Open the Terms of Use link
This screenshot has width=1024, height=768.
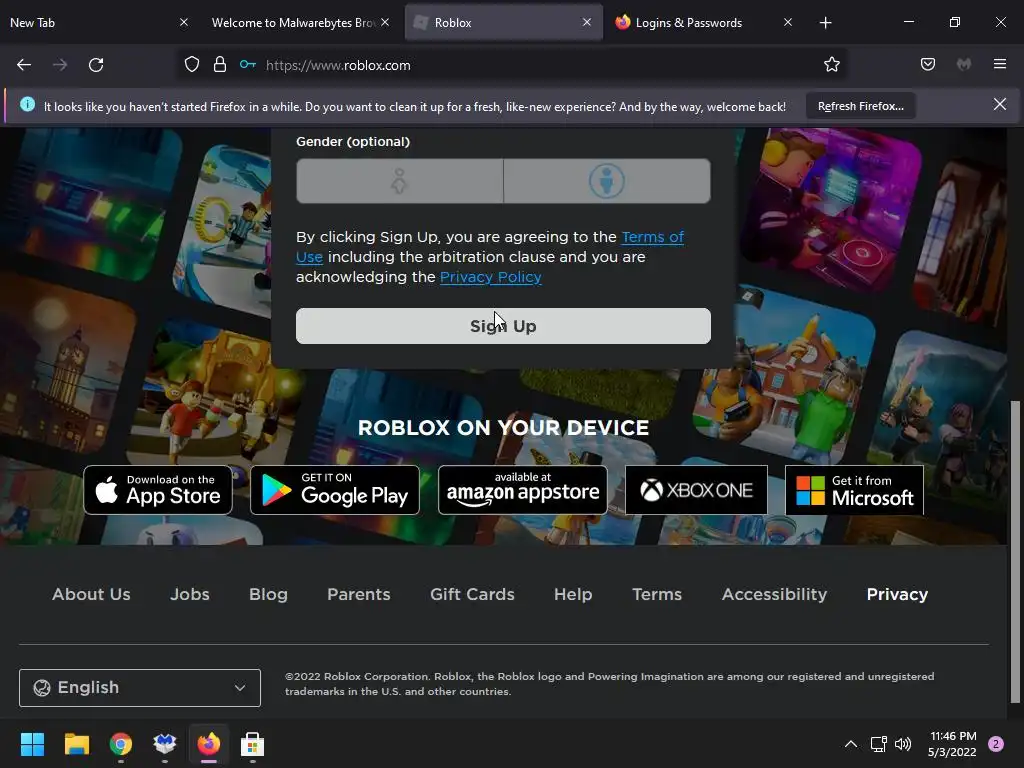click(x=652, y=237)
